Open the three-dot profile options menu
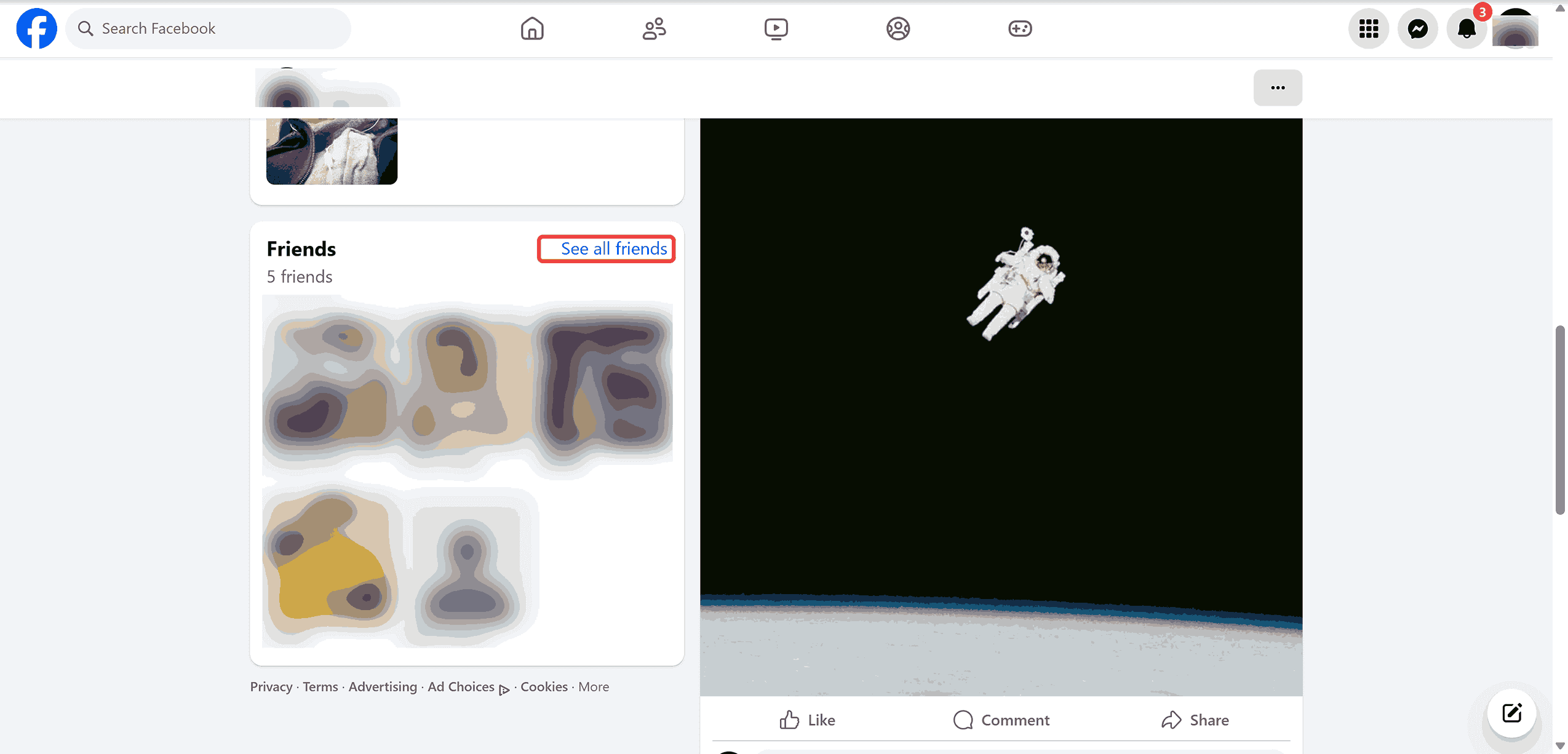Viewport: 1568px width, 754px height. point(1278,87)
